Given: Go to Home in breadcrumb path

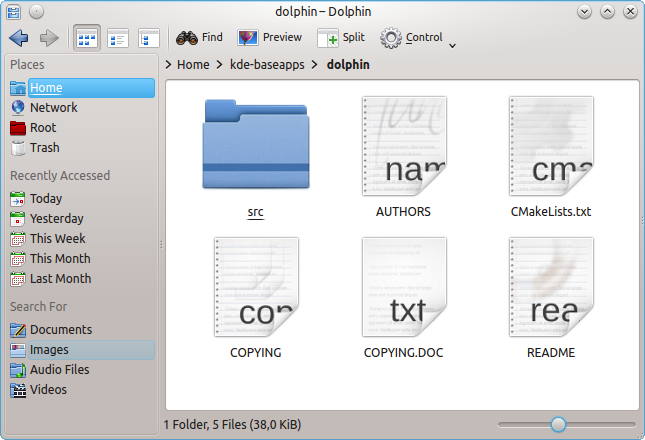Looking at the screenshot, I should (193, 65).
